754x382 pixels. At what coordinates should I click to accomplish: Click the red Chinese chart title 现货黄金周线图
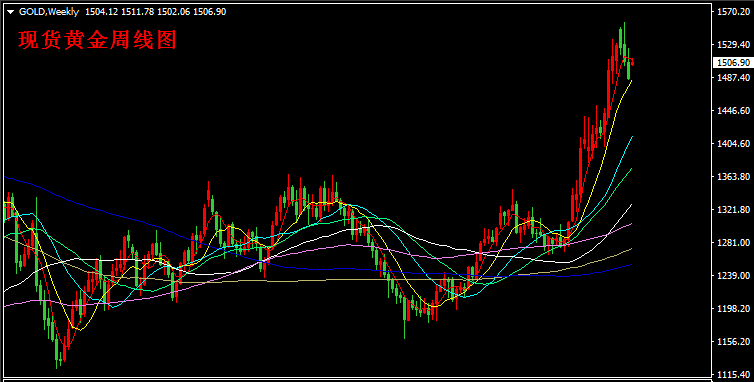pyautogui.click(x=98, y=39)
